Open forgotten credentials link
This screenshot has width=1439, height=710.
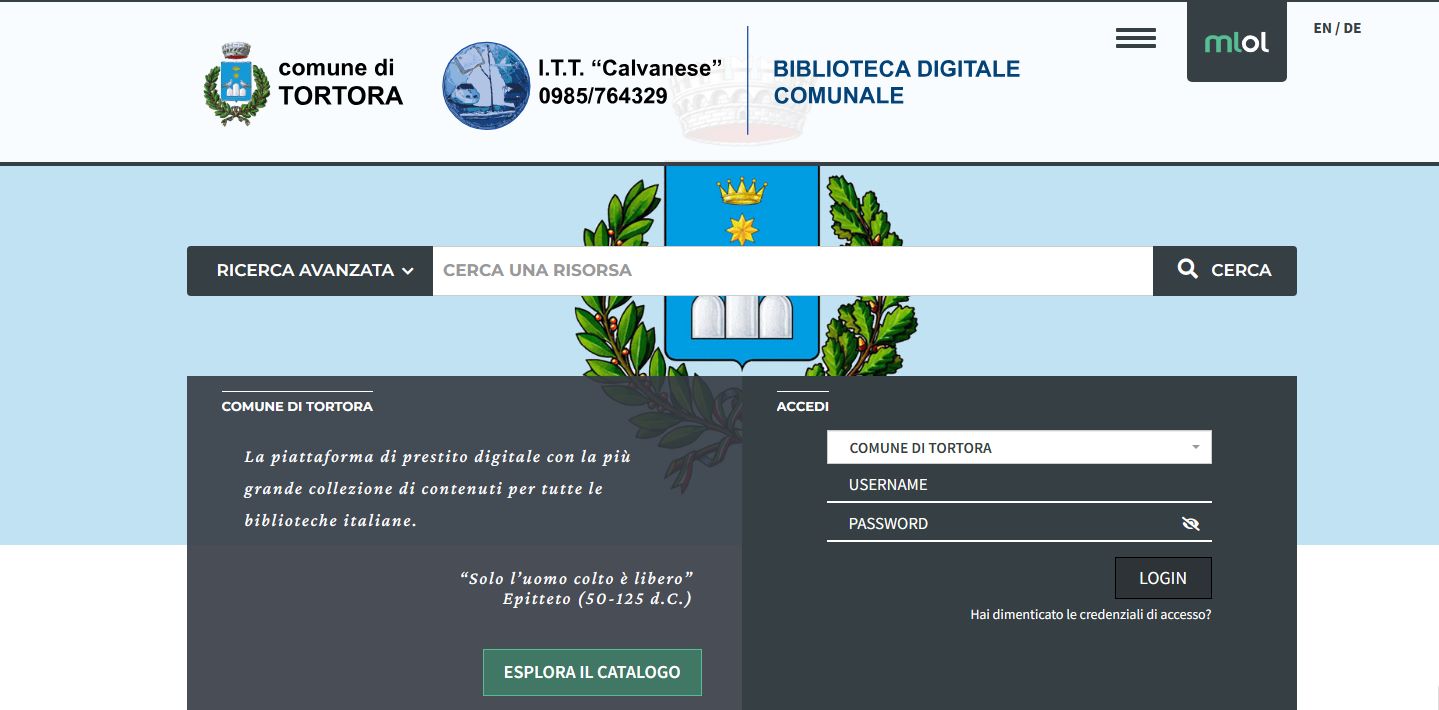pos(1090,615)
